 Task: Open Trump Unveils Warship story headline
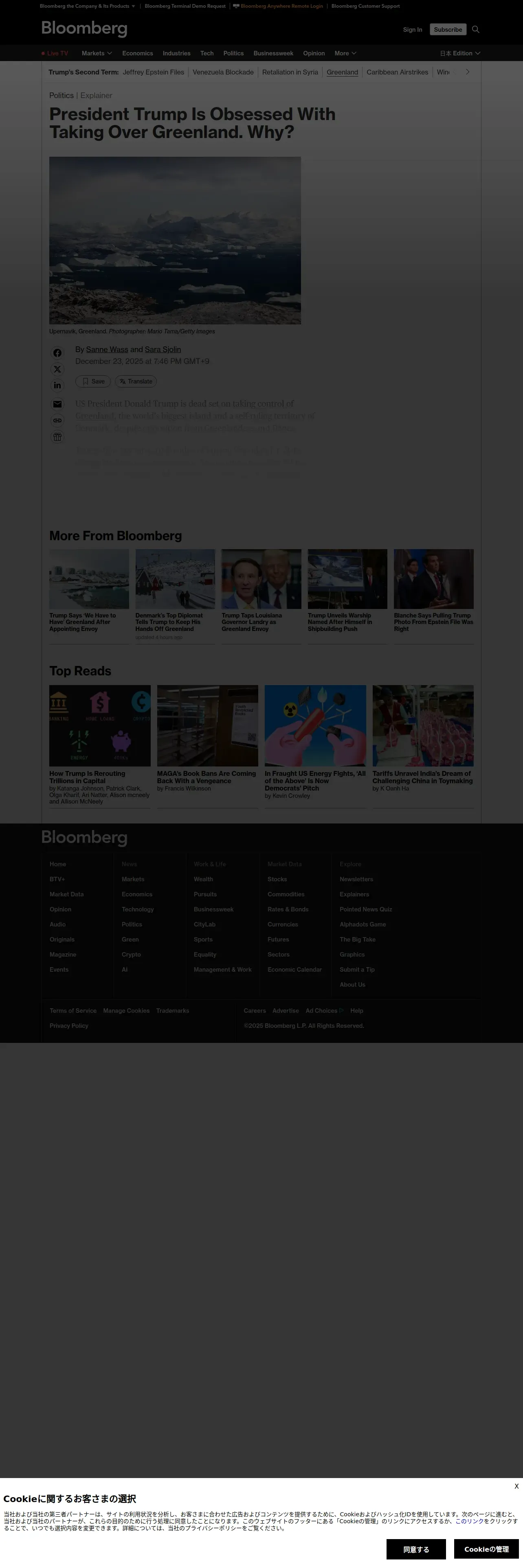click(x=340, y=622)
